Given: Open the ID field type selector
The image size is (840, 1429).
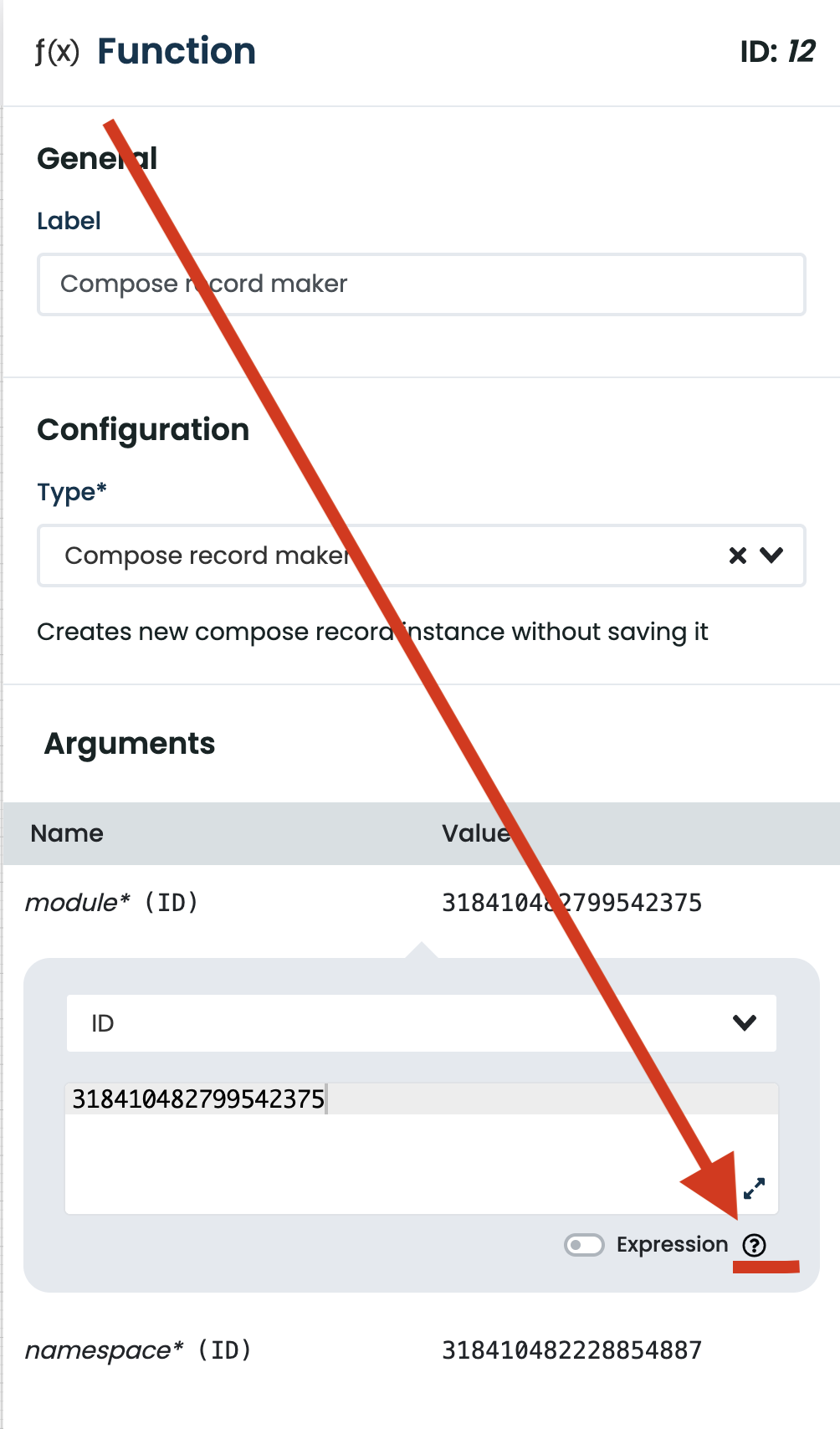Looking at the screenshot, I should (335, 1022).
